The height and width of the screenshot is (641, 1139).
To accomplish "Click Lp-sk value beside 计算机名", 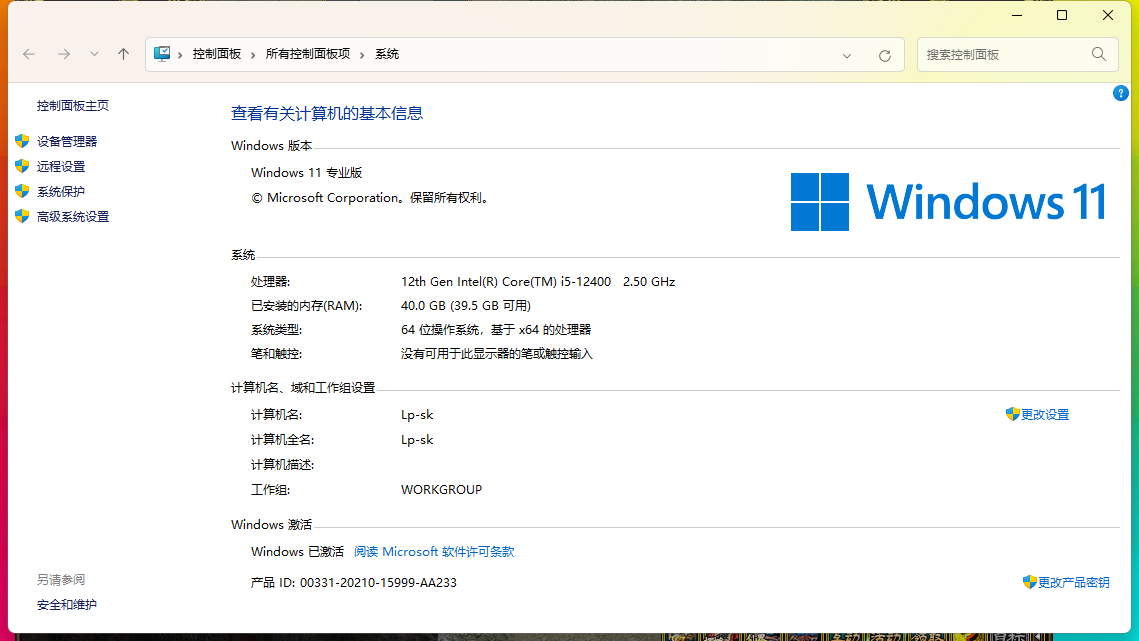I will [x=417, y=415].
